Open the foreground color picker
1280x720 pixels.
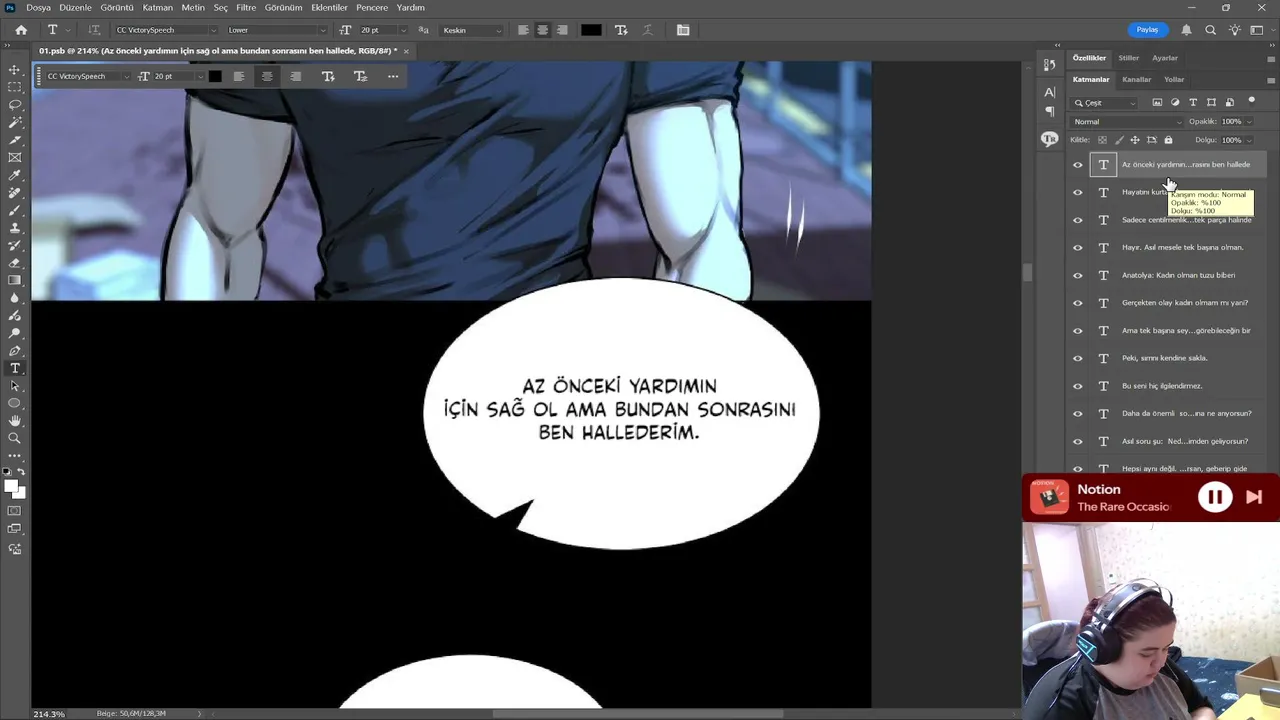click(x=11, y=486)
